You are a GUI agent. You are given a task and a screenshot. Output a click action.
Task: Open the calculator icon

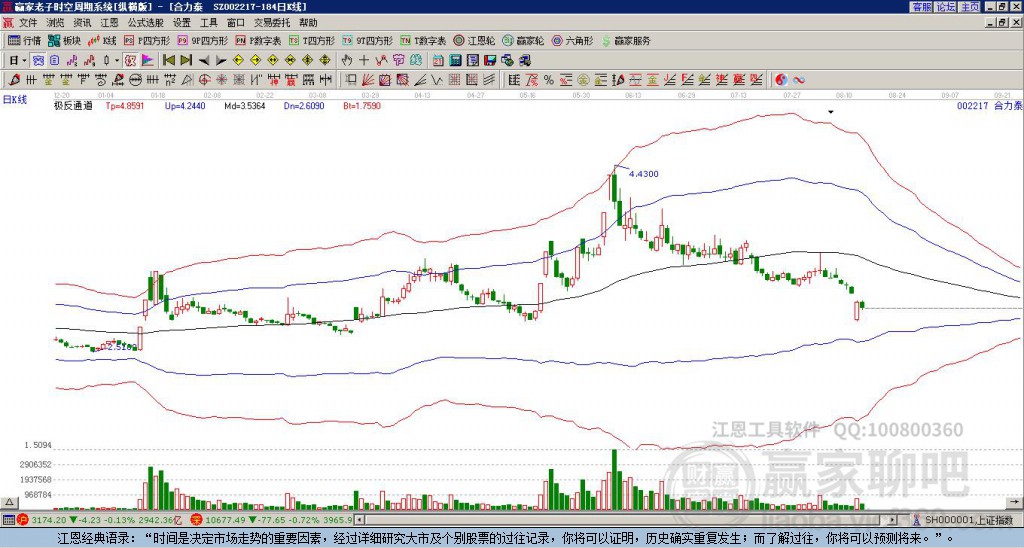pos(456,61)
